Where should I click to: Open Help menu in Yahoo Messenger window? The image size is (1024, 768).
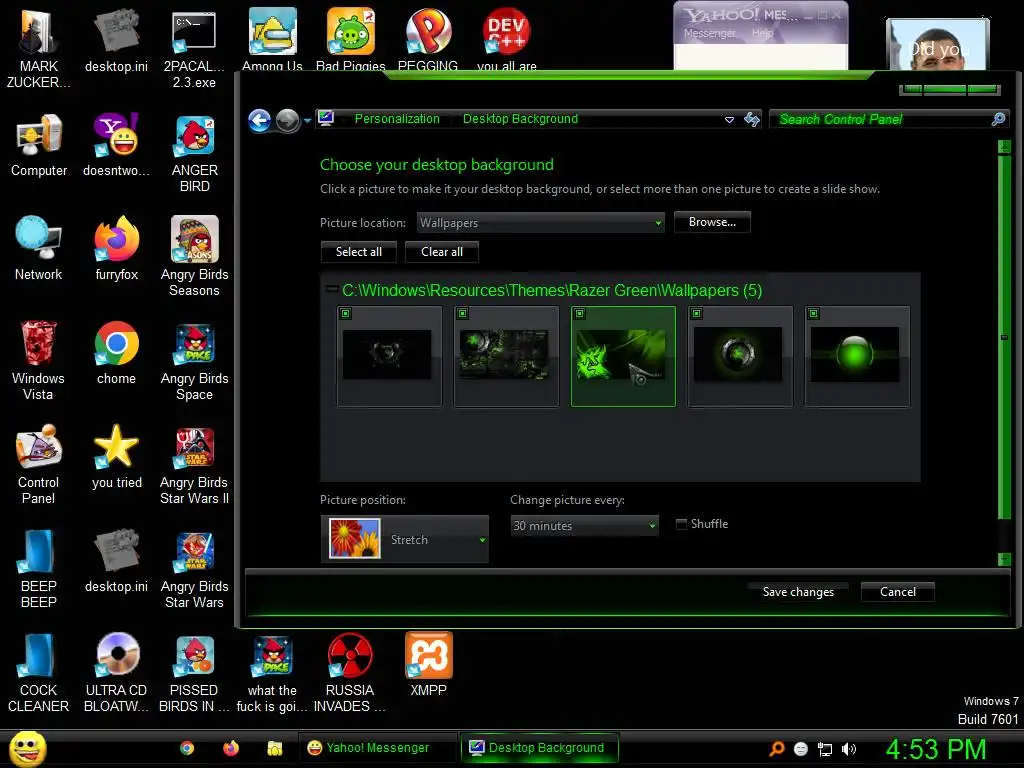761,33
